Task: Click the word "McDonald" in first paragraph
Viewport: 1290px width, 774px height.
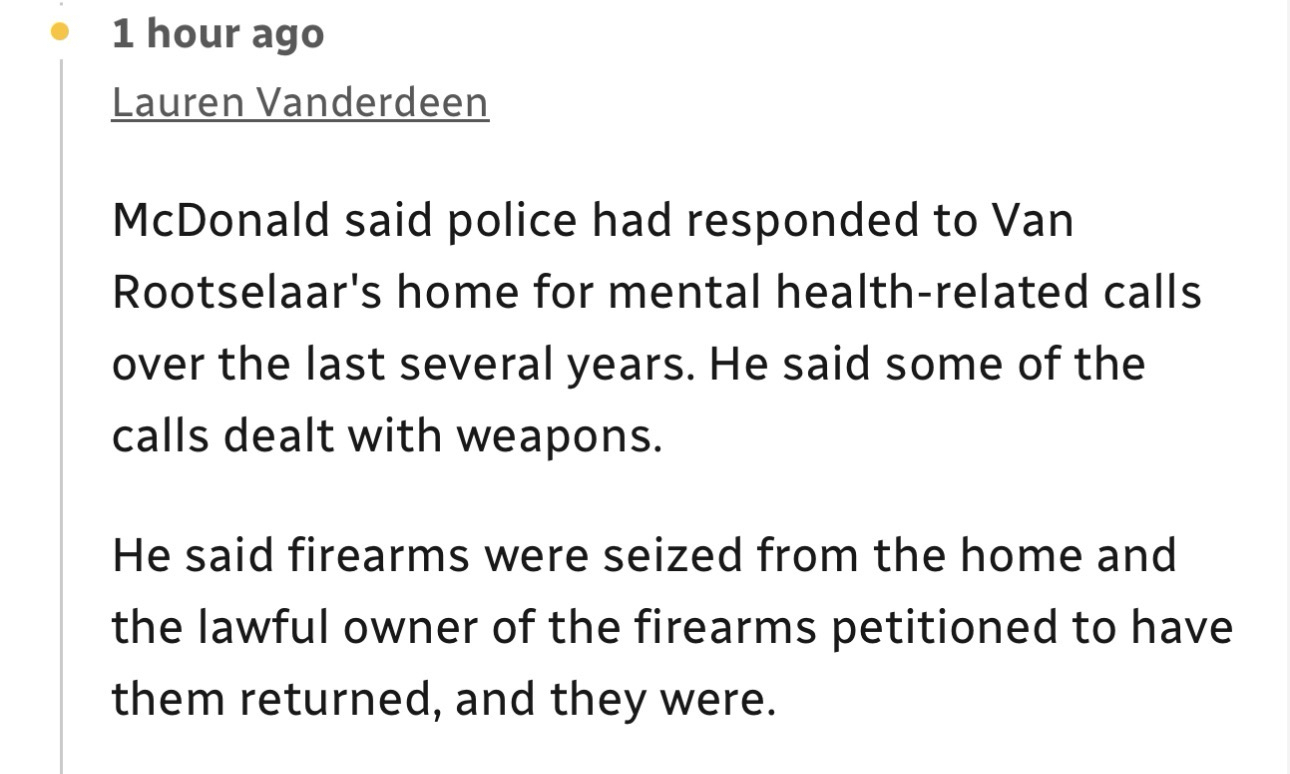Action: (221, 220)
